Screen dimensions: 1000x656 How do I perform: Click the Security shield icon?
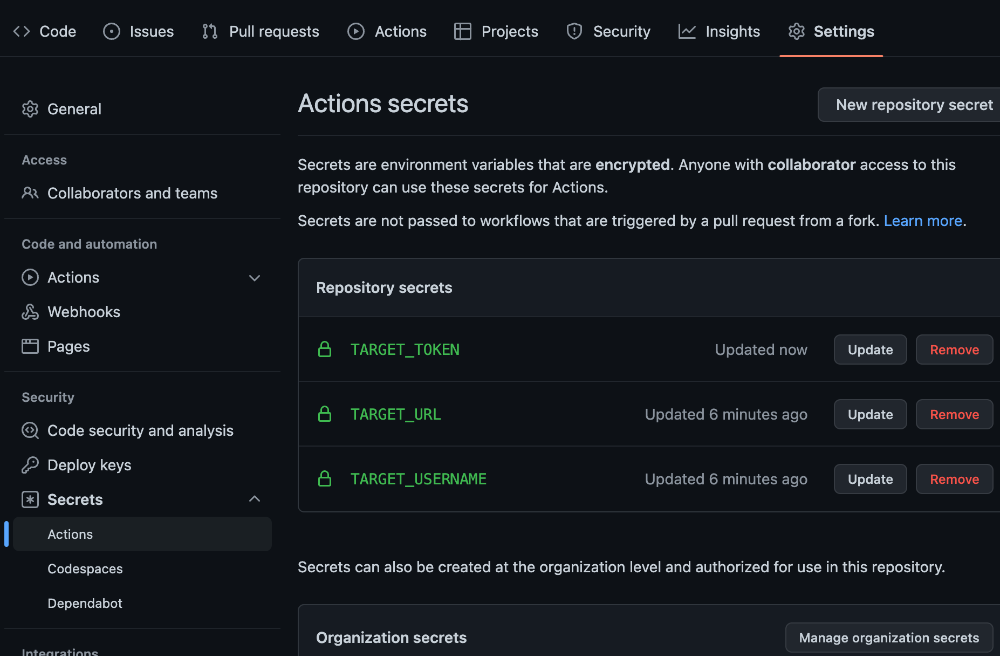[x=575, y=31]
